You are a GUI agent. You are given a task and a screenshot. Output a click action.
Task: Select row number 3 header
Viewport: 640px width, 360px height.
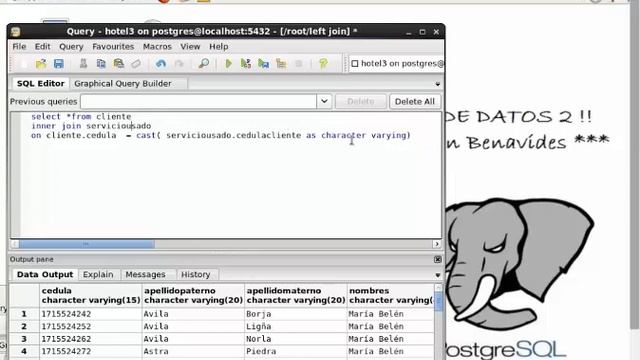tap(24, 339)
